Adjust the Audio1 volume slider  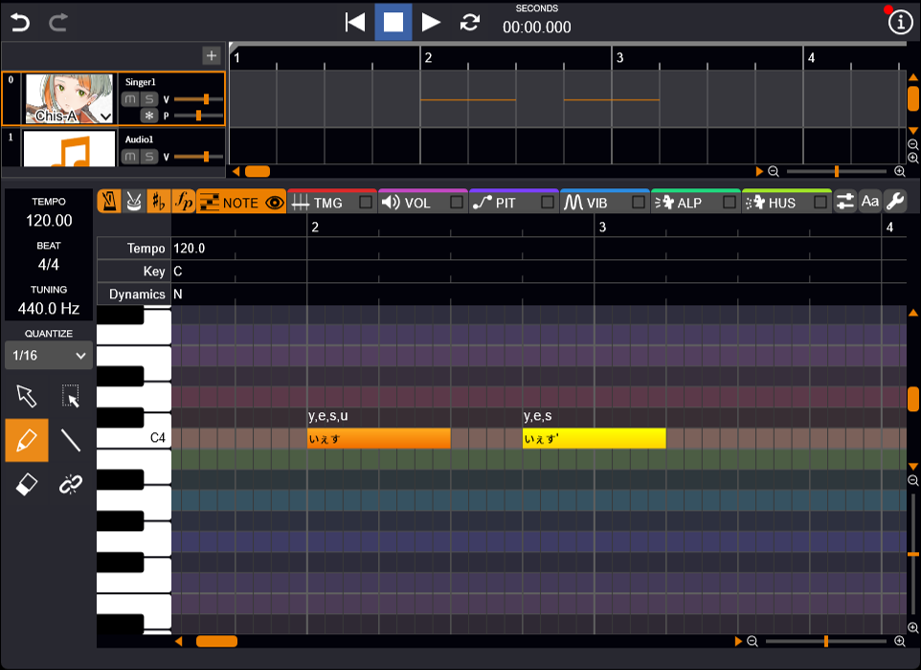click(x=206, y=156)
